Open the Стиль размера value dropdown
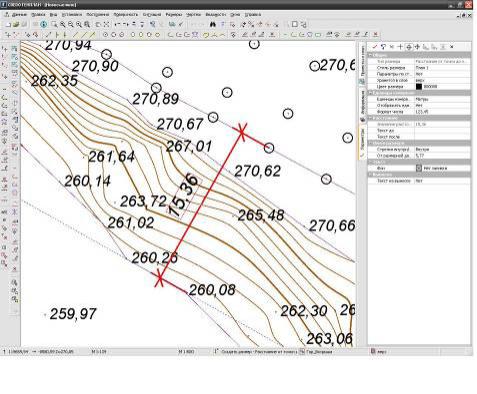The image size is (477, 394). coord(443,68)
